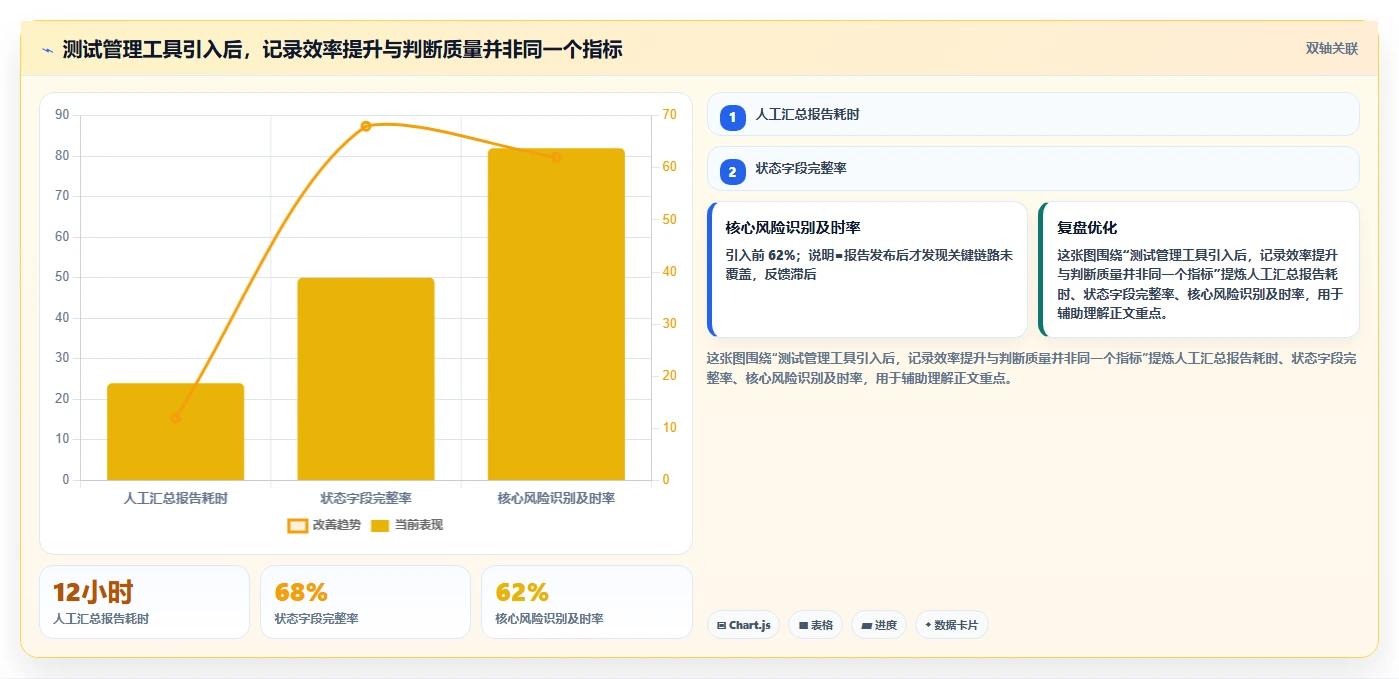Click the trend line peak point at 状态字段完整率
Image resolution: width=1399 pixels, height=679 pixels.
pyautogui.click(x=366, y=126)
